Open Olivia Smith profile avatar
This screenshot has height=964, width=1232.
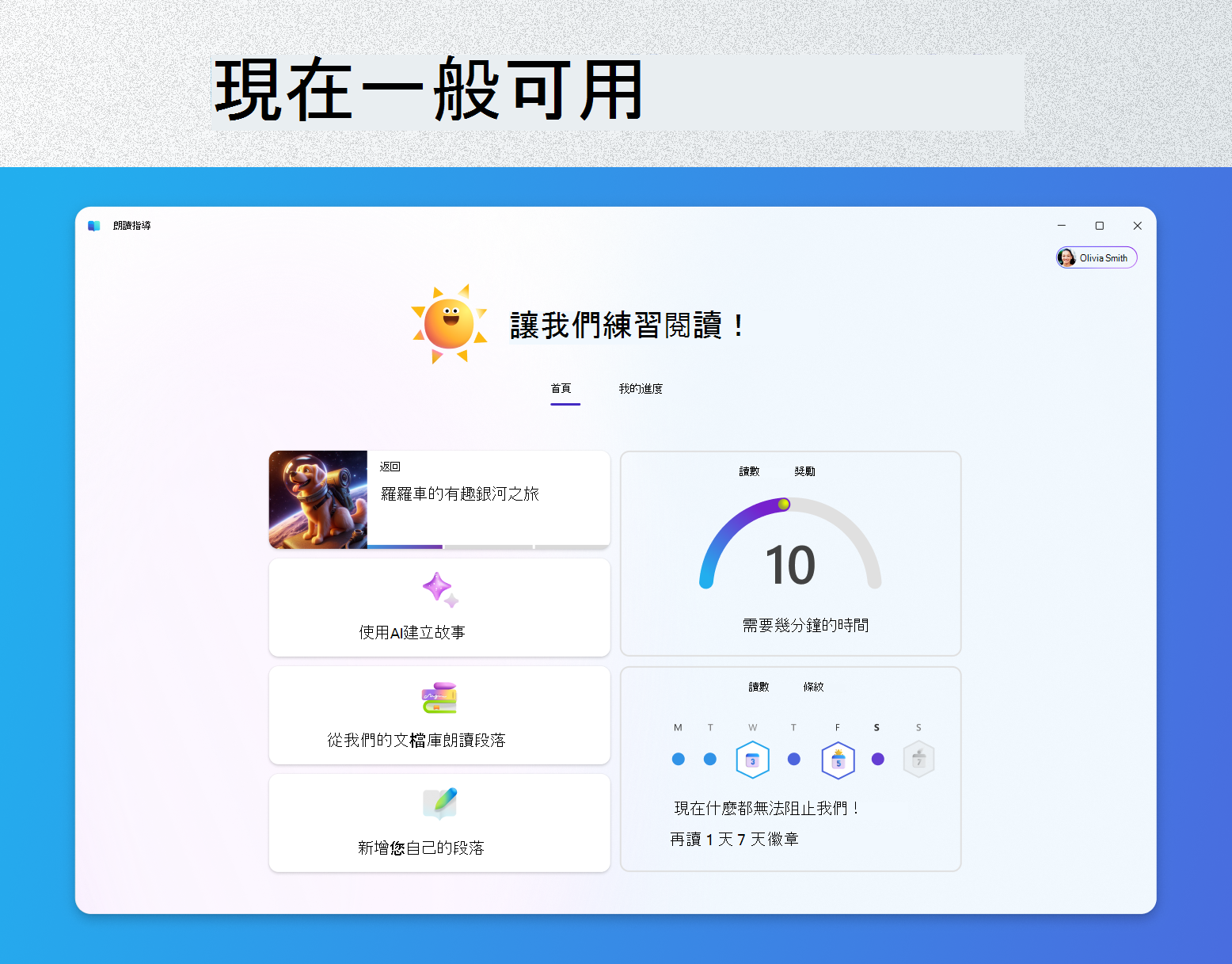[x=1067, y=257]
